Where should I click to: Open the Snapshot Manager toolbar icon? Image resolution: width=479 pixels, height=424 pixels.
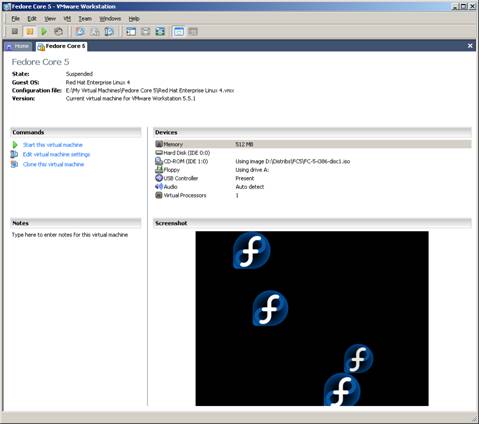coord(109,31)
